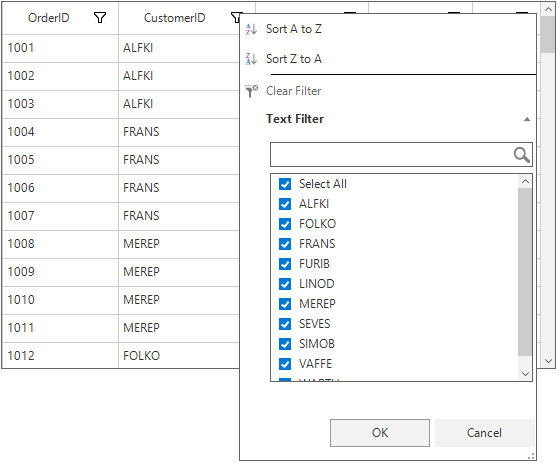The height and width of the screenshot is (468, 560).
Task: Click the OK button
Action: point(380,433)
